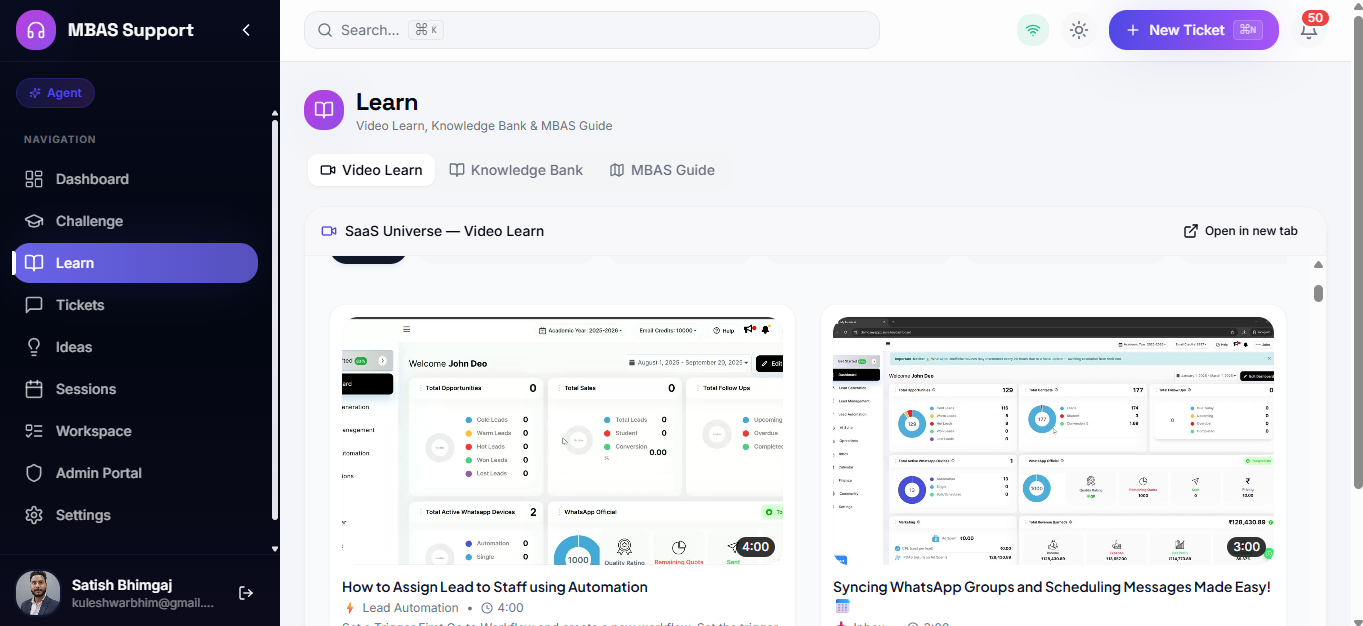The height and width of the screenshot is (626, 1363).
Task: Collapse the sidebar with the chevron arrow
Action: point(246,30)
